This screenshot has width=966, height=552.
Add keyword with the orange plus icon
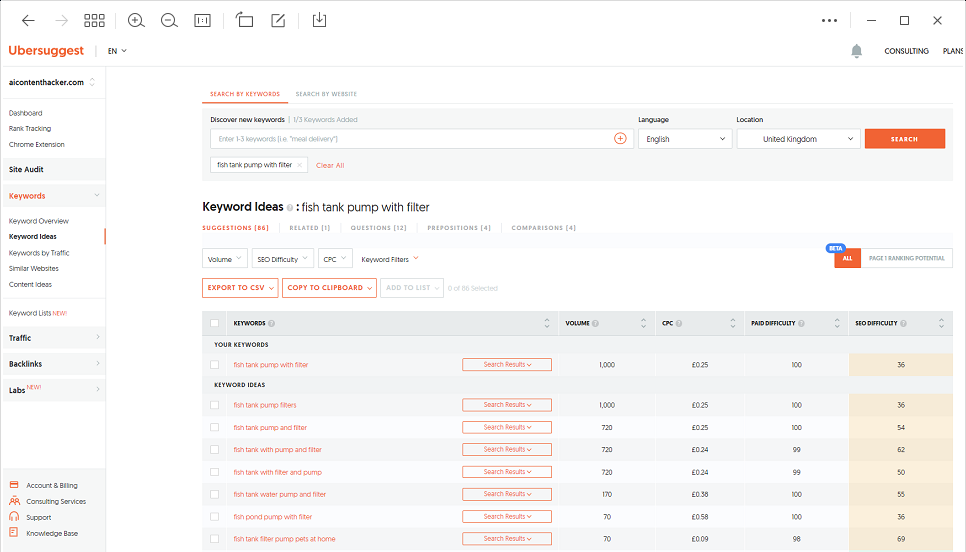pyautogui.click(x=620, y=139)
